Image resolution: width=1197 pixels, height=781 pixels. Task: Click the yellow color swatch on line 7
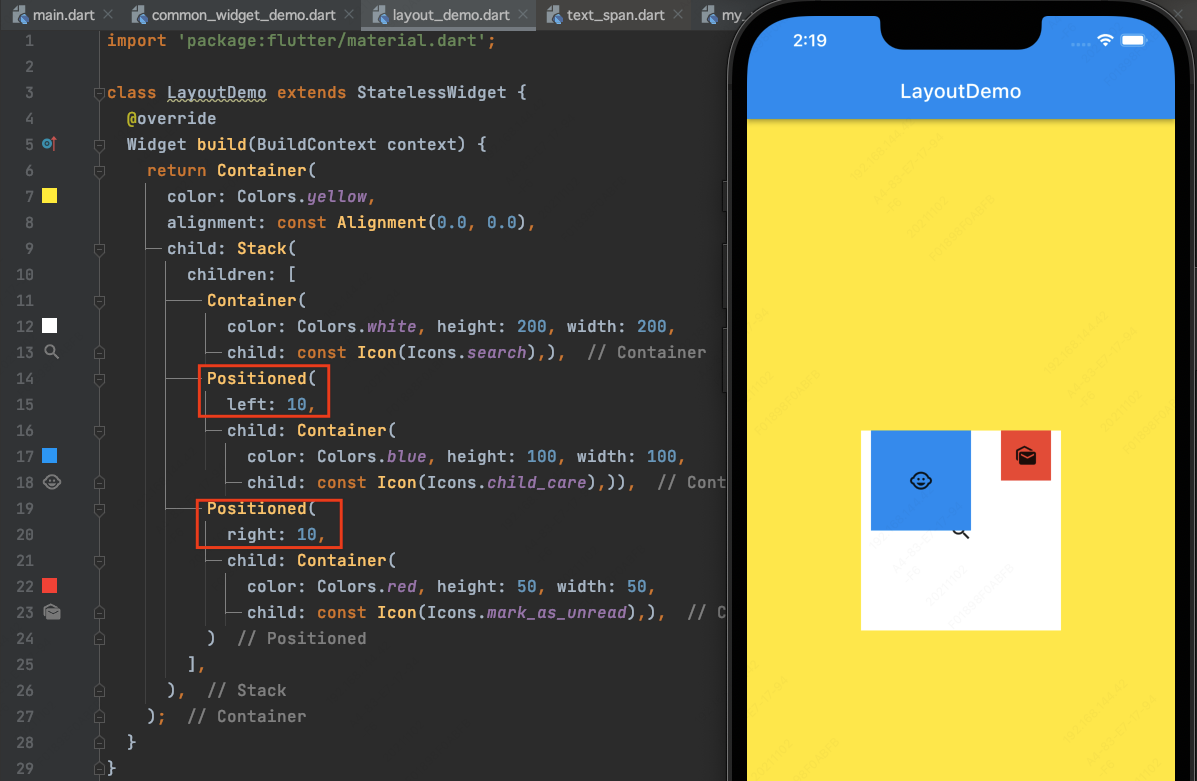(x=50, y=196)
